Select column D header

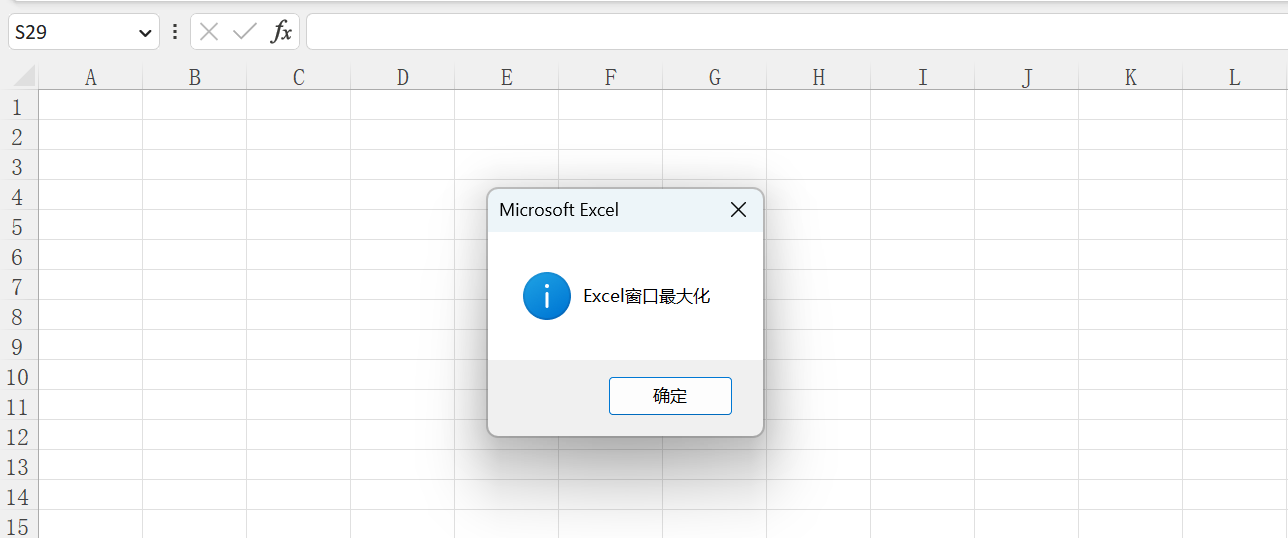coord(402,77)
